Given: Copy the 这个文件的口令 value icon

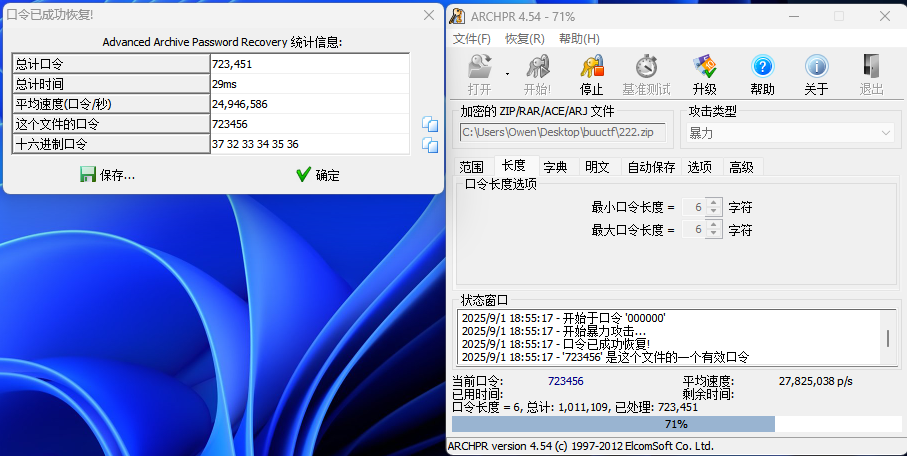Looking at the screenshot, I should (430, 124).
